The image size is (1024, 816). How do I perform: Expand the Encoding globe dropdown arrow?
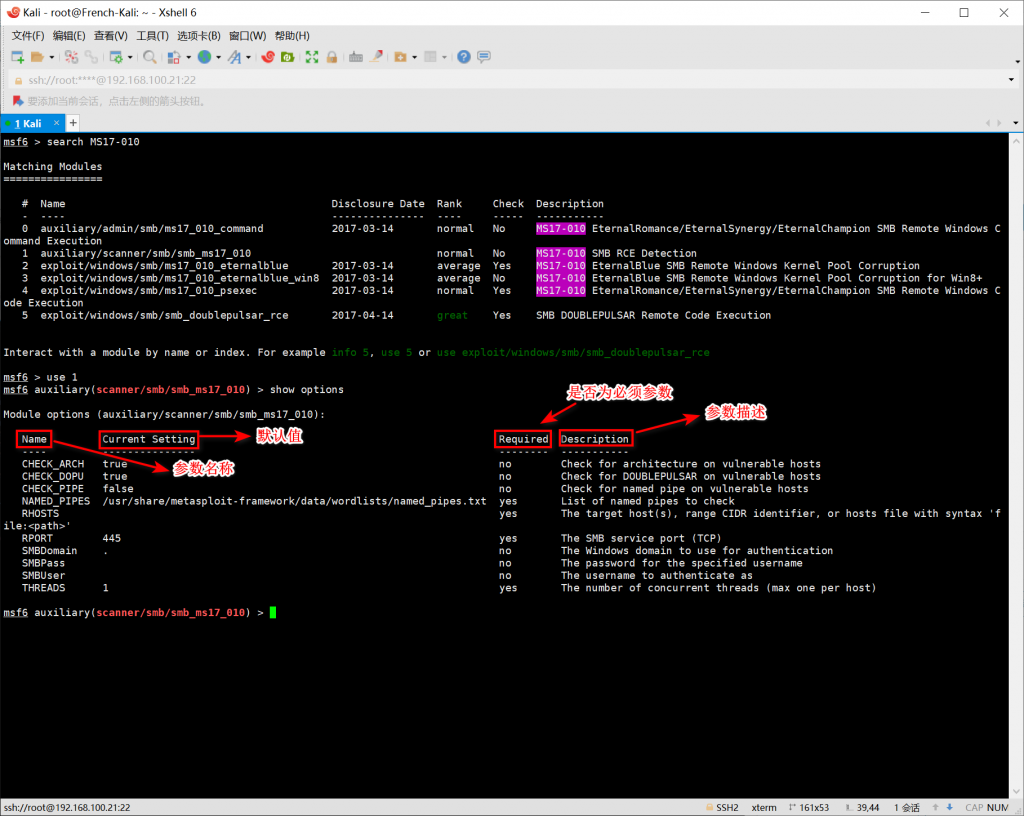(218, 57)
